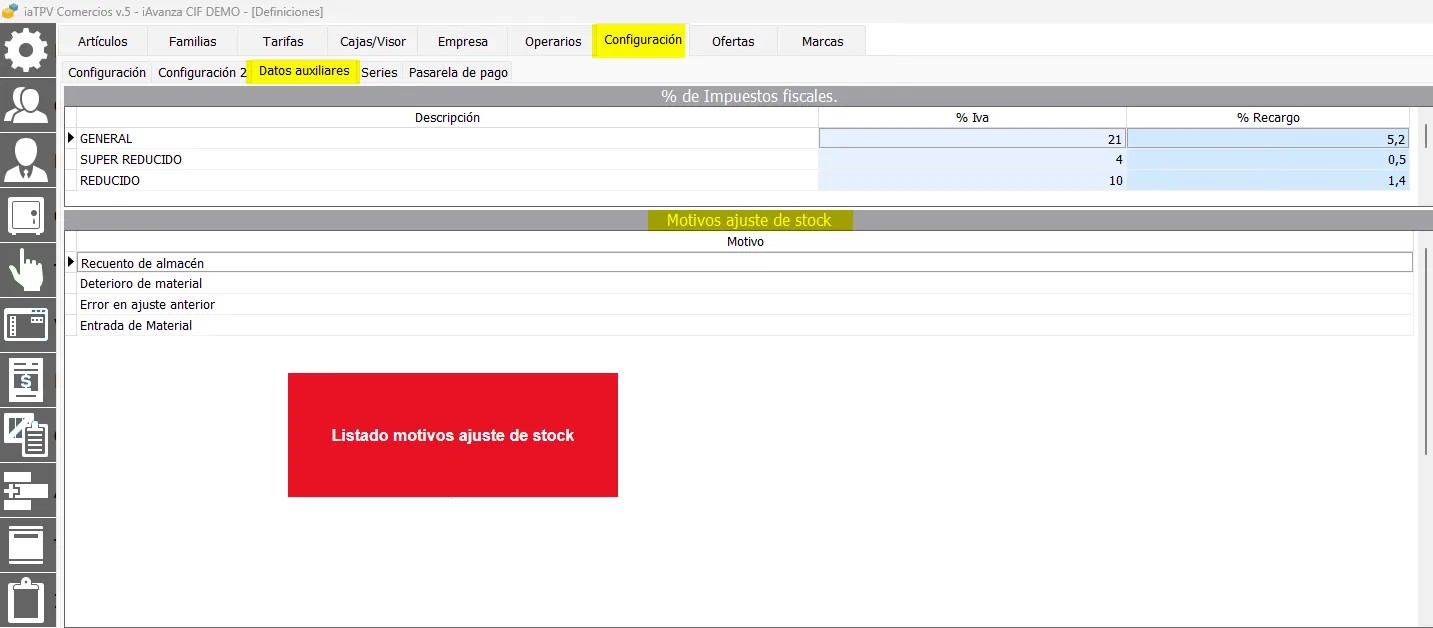This screenshot has height=628, width=1433.
Task: Open the dollar receipt icon
Action: (x=26, y=379)
